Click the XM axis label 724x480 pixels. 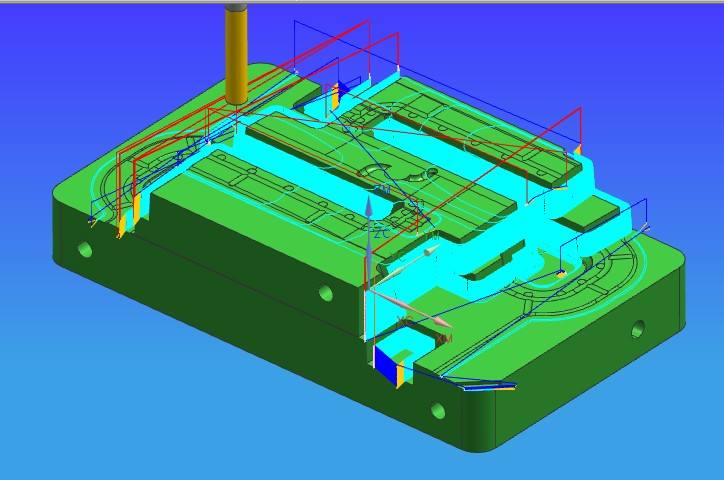point(445,339)
